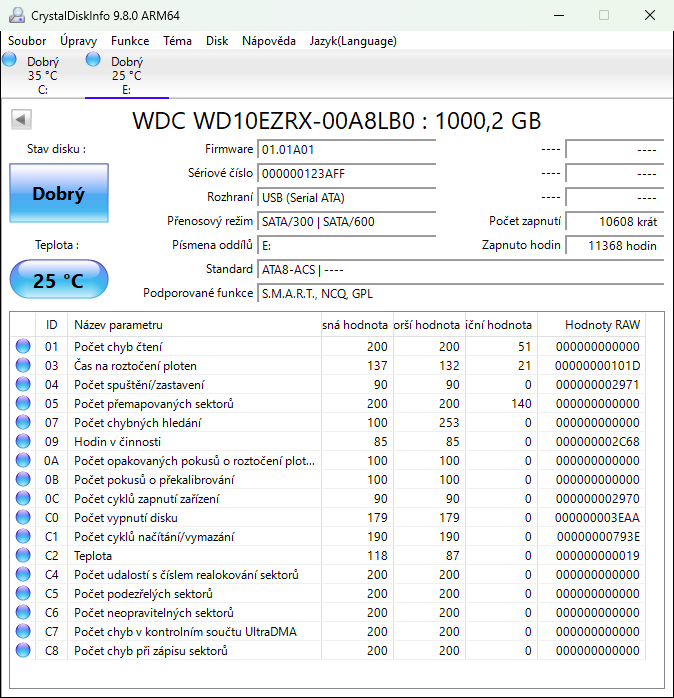The height and width of the screenshot is (698, 674).
Task: Click status orb of row C4
Action: point(23,574)
